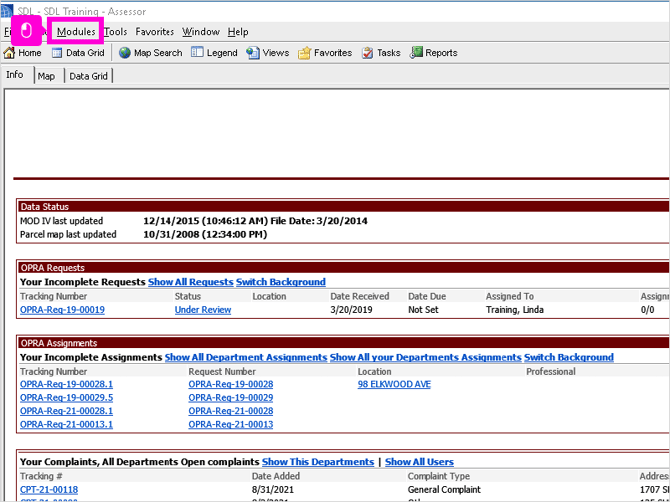Click the General Complaint type cell

(444, 490)
